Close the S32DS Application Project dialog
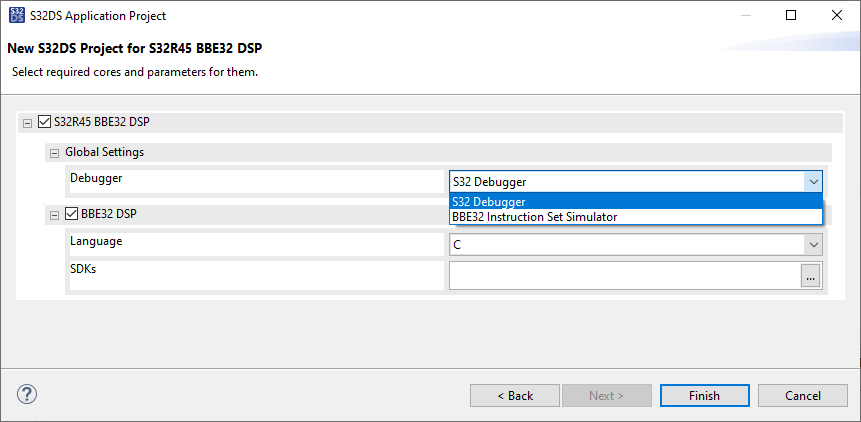 click(837, 15)
